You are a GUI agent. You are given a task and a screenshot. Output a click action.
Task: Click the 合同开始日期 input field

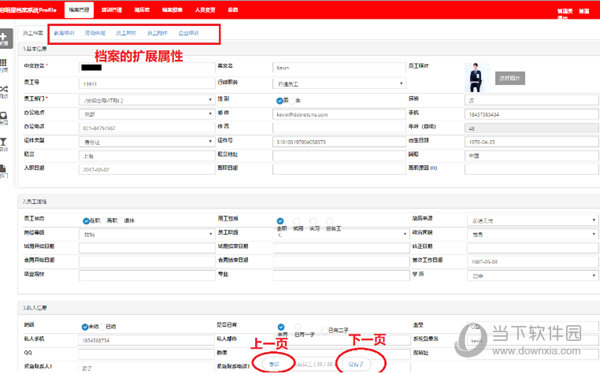pyautogui.click(x=147, y=261)
